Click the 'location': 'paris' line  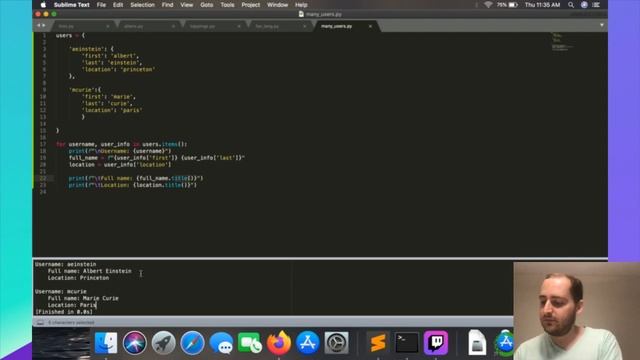112,110
